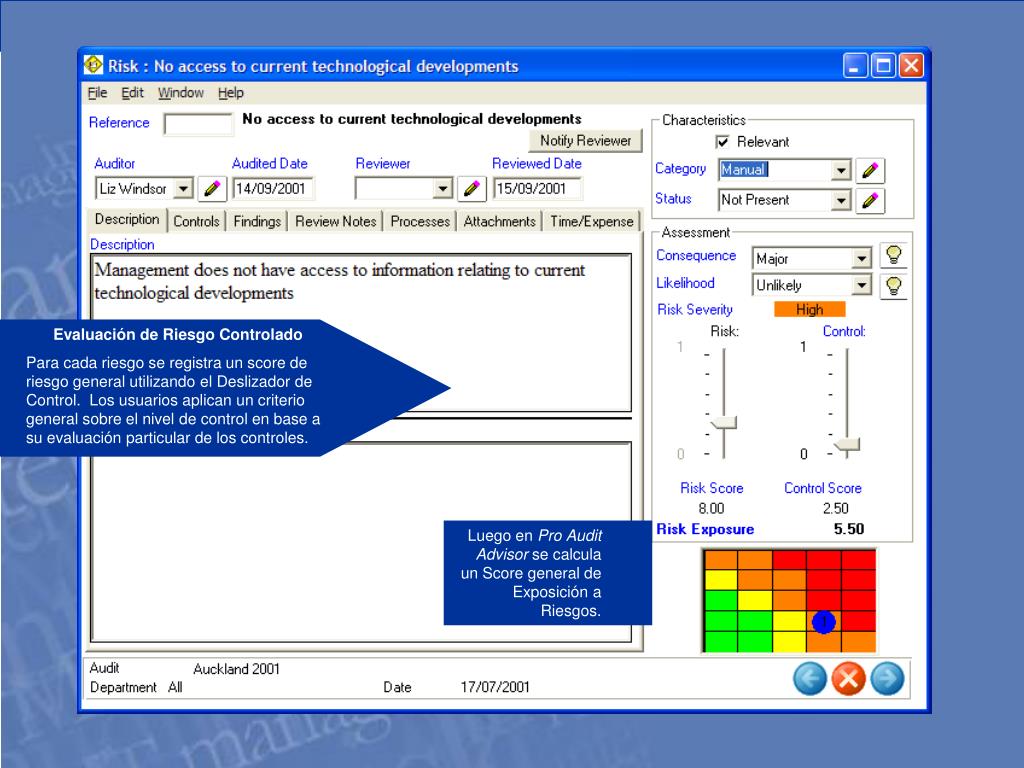This screenshot has width=1024, height=768.
Task: Click the Control Score value 2.50
Action: point(835,508)
